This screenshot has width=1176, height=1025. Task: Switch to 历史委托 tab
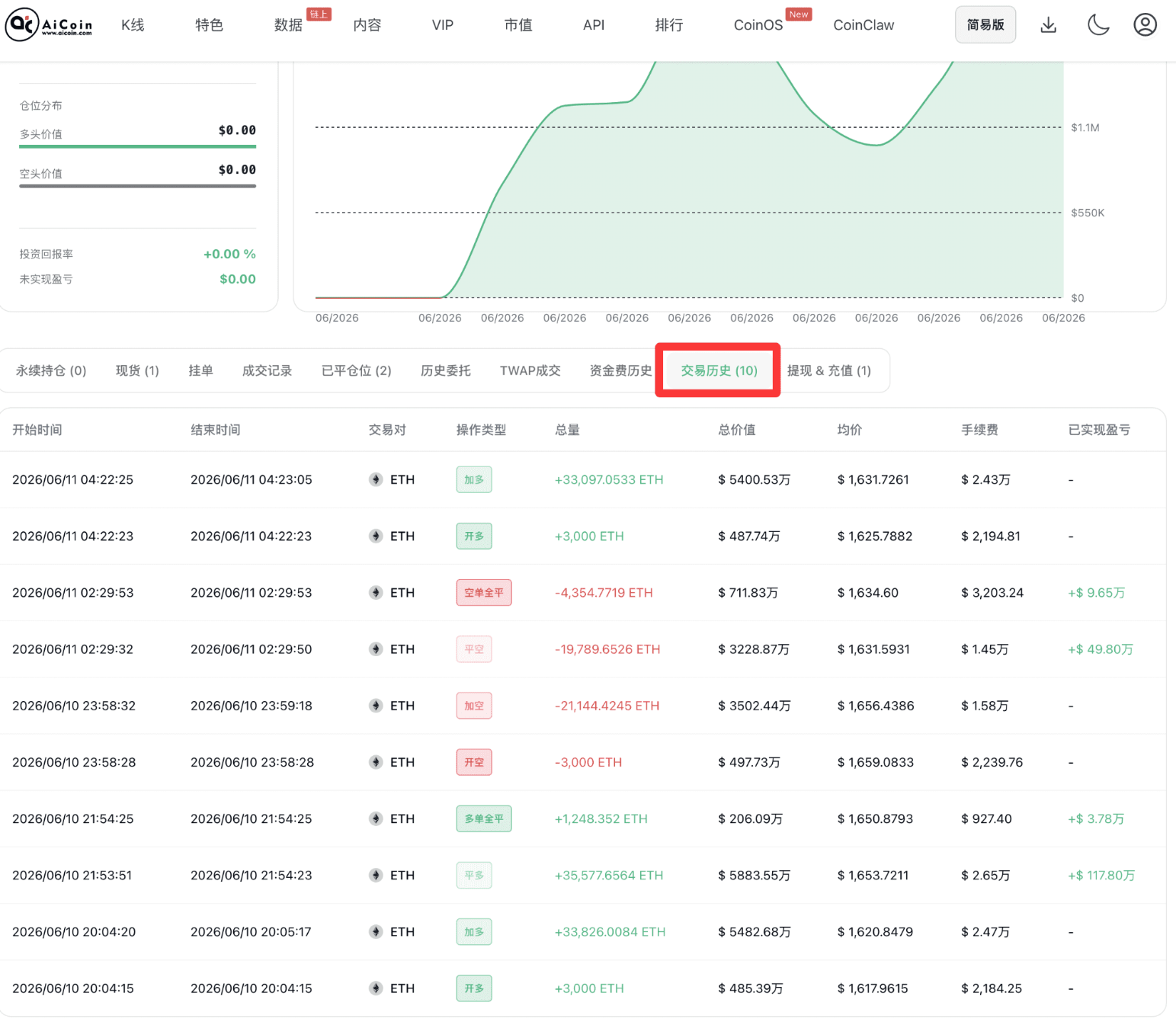pyautogui.click(x=445, y=370)
